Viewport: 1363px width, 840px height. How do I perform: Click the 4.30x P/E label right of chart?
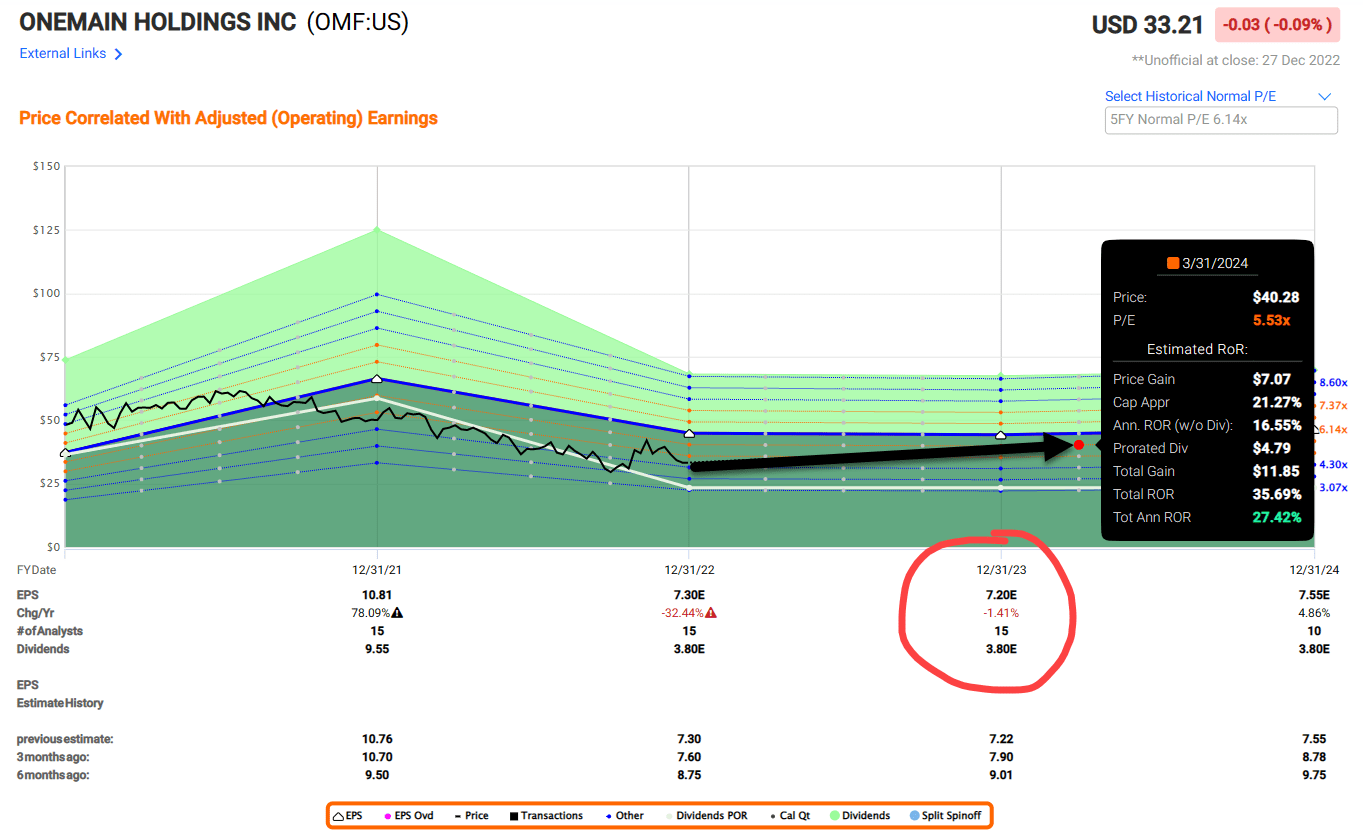coord(1333,464)
